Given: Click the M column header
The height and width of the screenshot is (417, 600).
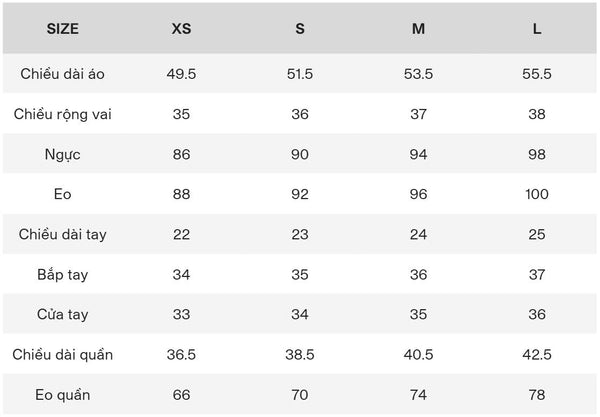Looking at the screenshot, I should coord(418,29).
